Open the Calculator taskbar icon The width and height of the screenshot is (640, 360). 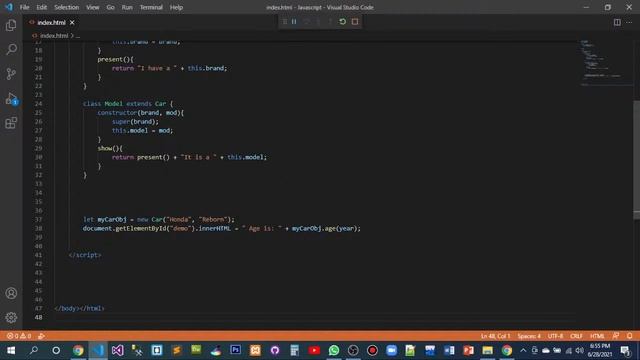pos(294,350)
